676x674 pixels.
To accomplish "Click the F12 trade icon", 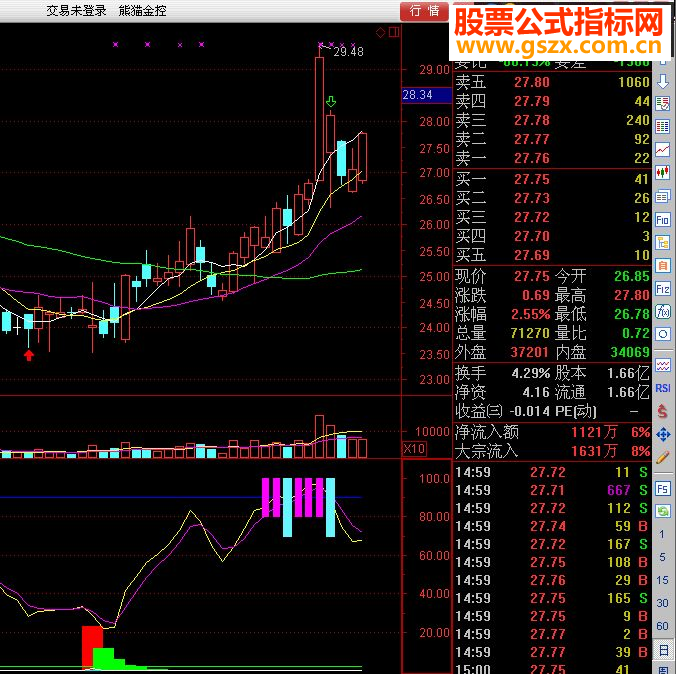I will [663, 288].
